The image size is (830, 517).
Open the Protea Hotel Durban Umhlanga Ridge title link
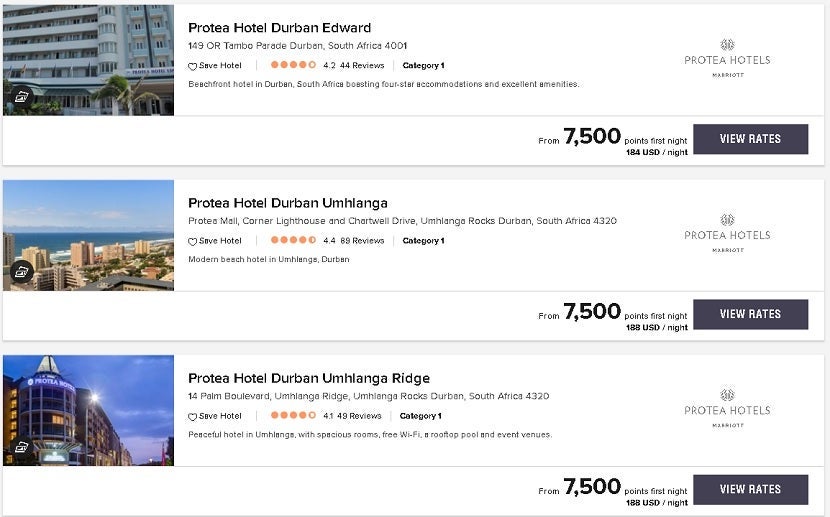pyautogui.click(x=308, y=378)
